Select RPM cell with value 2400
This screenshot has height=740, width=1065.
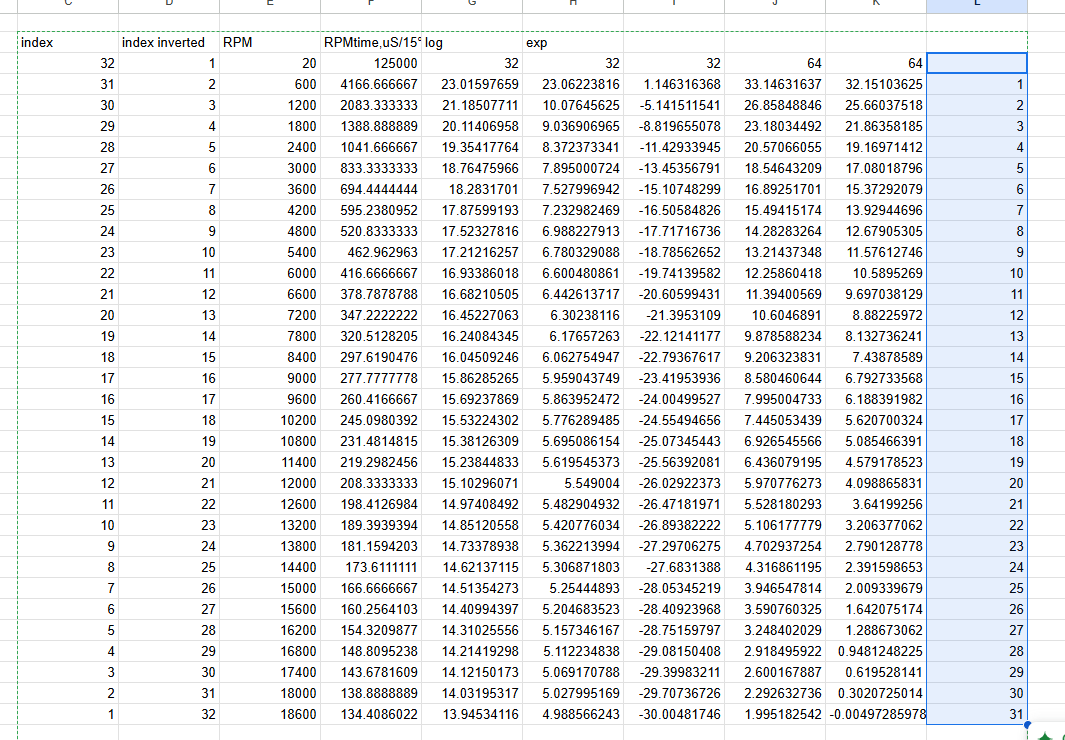pos(270,147)
